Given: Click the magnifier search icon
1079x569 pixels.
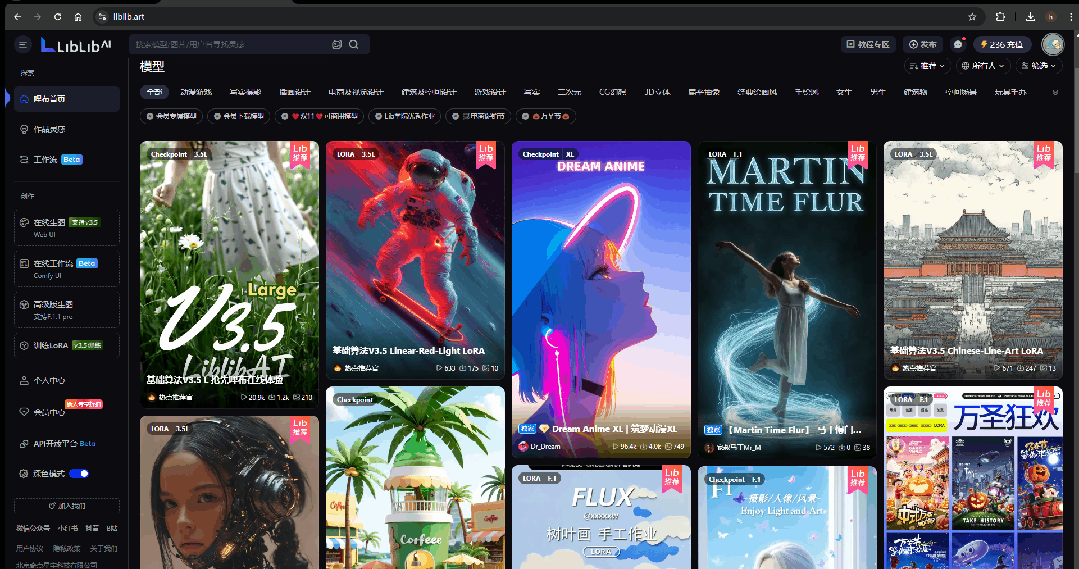Looking at the screenshot, I should tap(354, 44).
